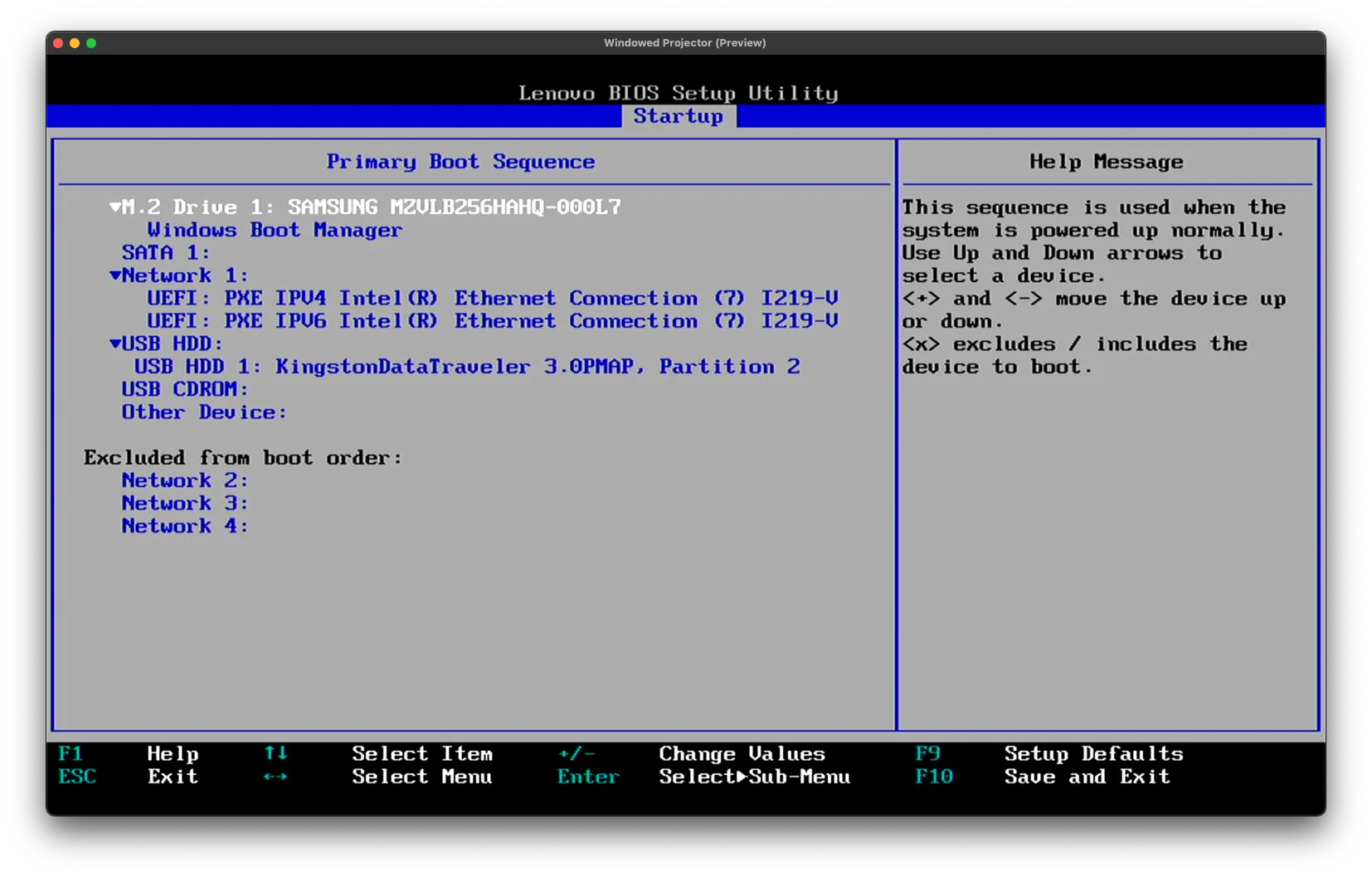1372x877 pixels.
Task: Maximize the Windowed Projector window
Action: [91, 43]
